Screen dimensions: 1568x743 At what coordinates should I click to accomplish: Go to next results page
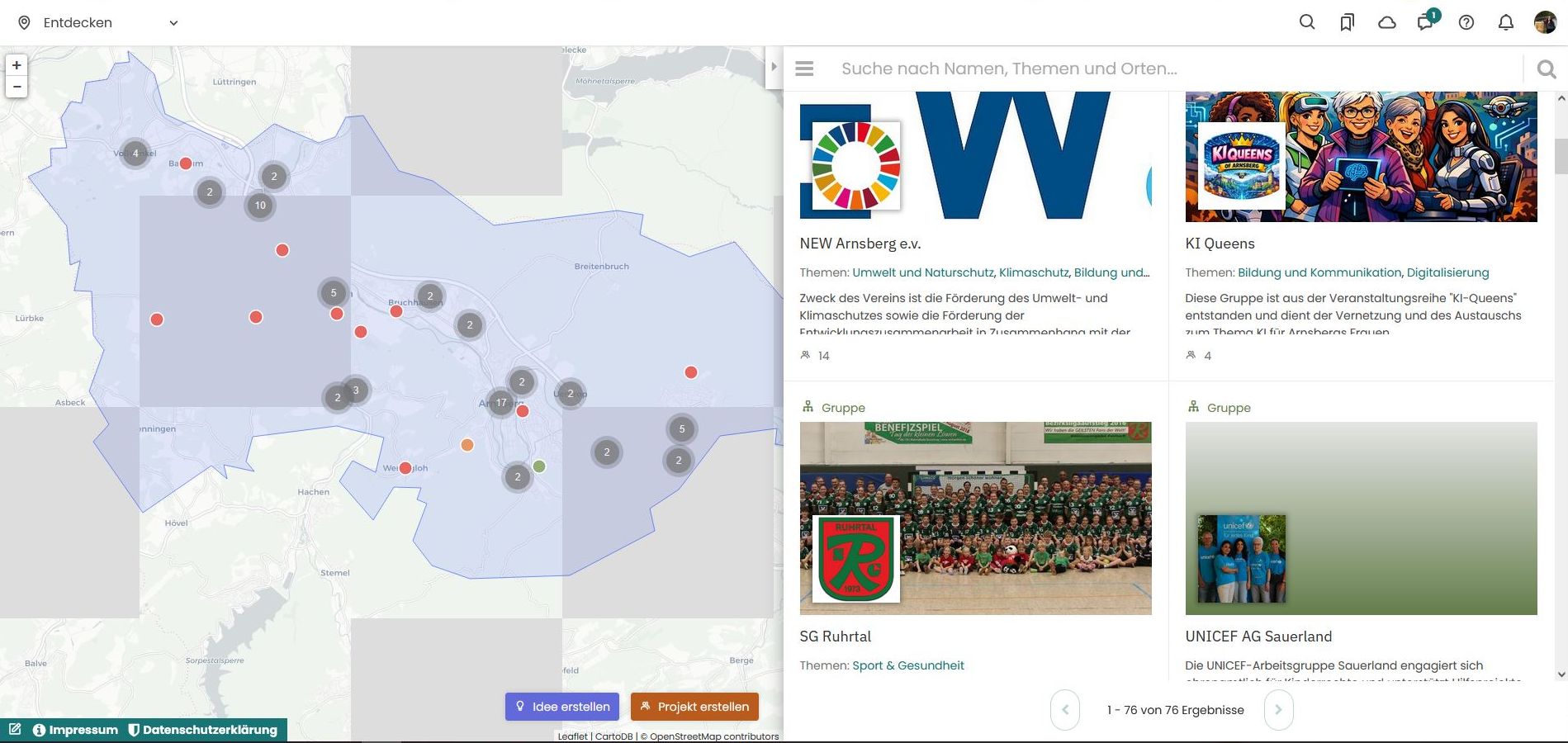point(1278,710)
